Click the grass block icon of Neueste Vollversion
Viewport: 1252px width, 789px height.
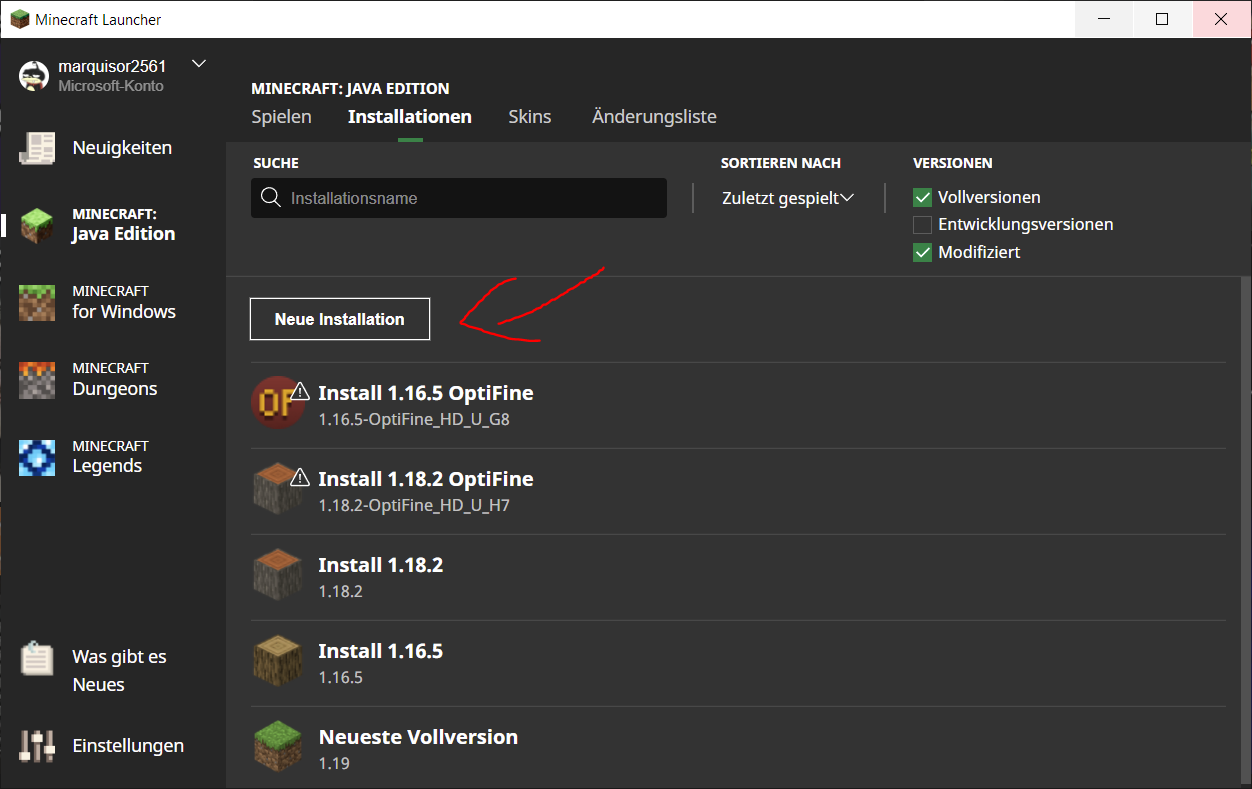(x=277, y=747)
